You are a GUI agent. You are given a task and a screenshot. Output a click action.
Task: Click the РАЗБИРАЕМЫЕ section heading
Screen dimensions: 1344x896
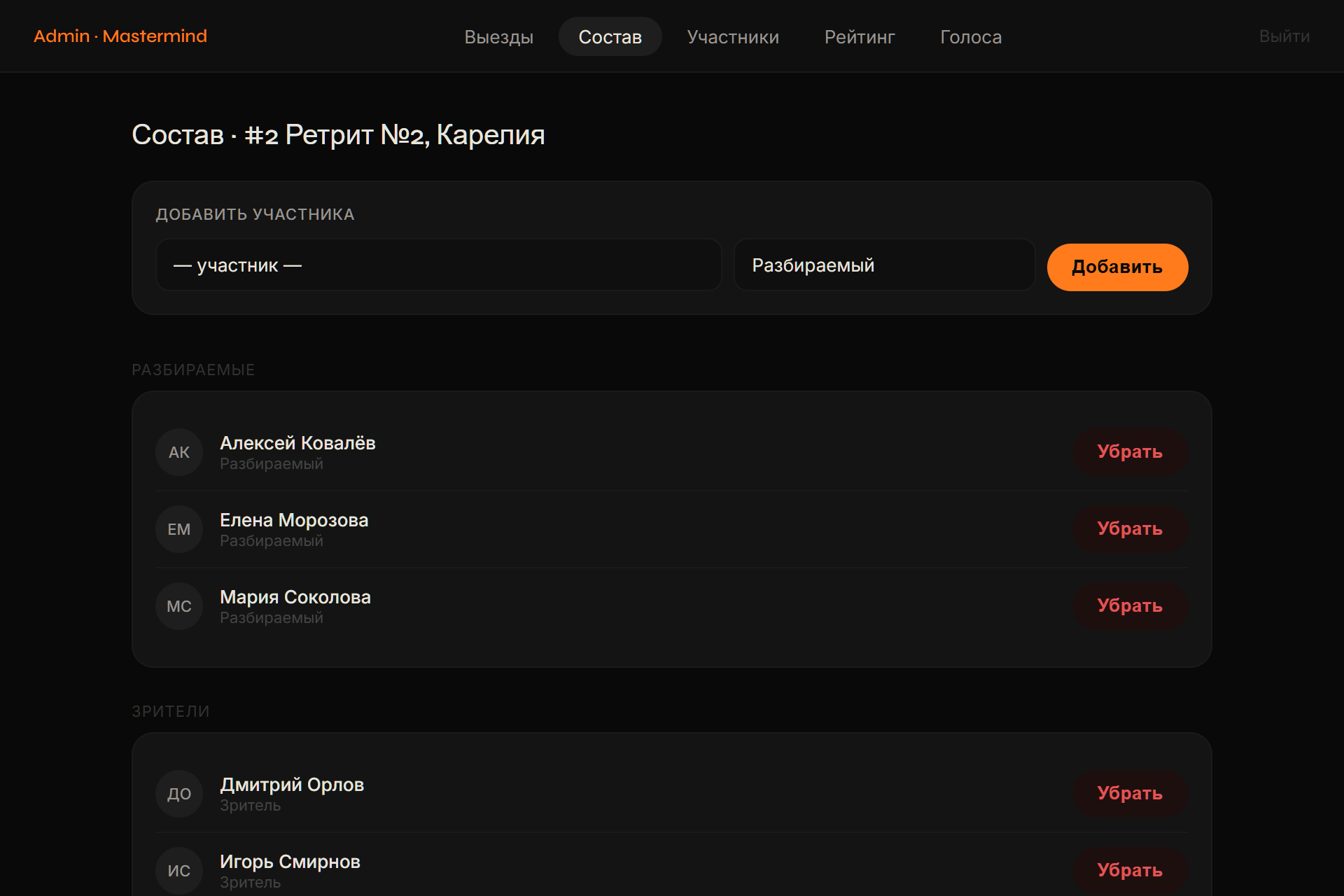[193, 370]
